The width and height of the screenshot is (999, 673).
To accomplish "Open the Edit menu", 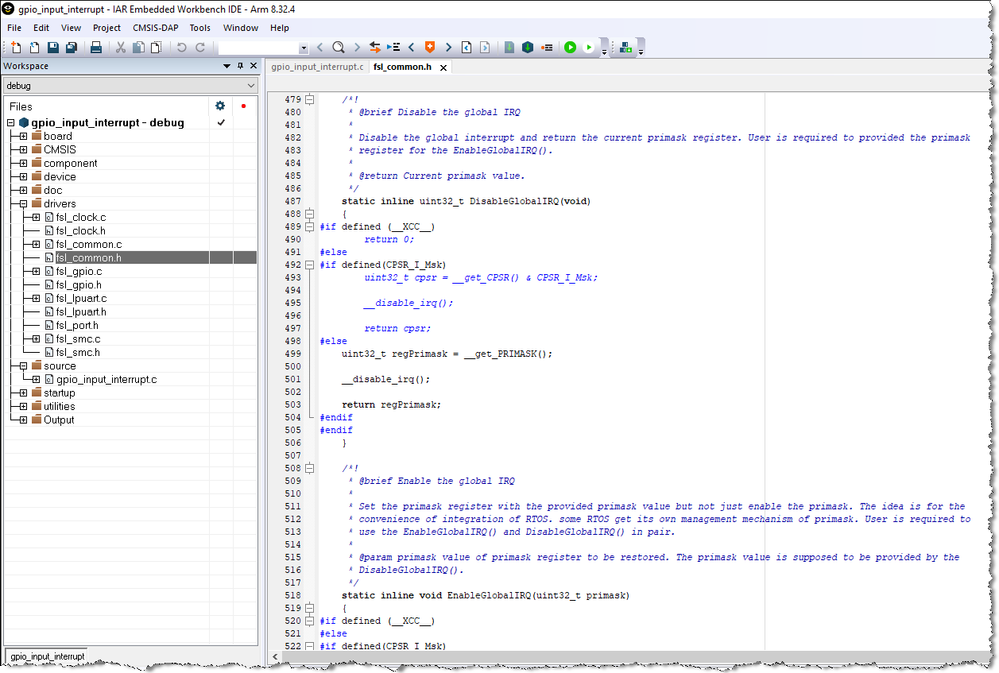I will (x=41, y=28).
